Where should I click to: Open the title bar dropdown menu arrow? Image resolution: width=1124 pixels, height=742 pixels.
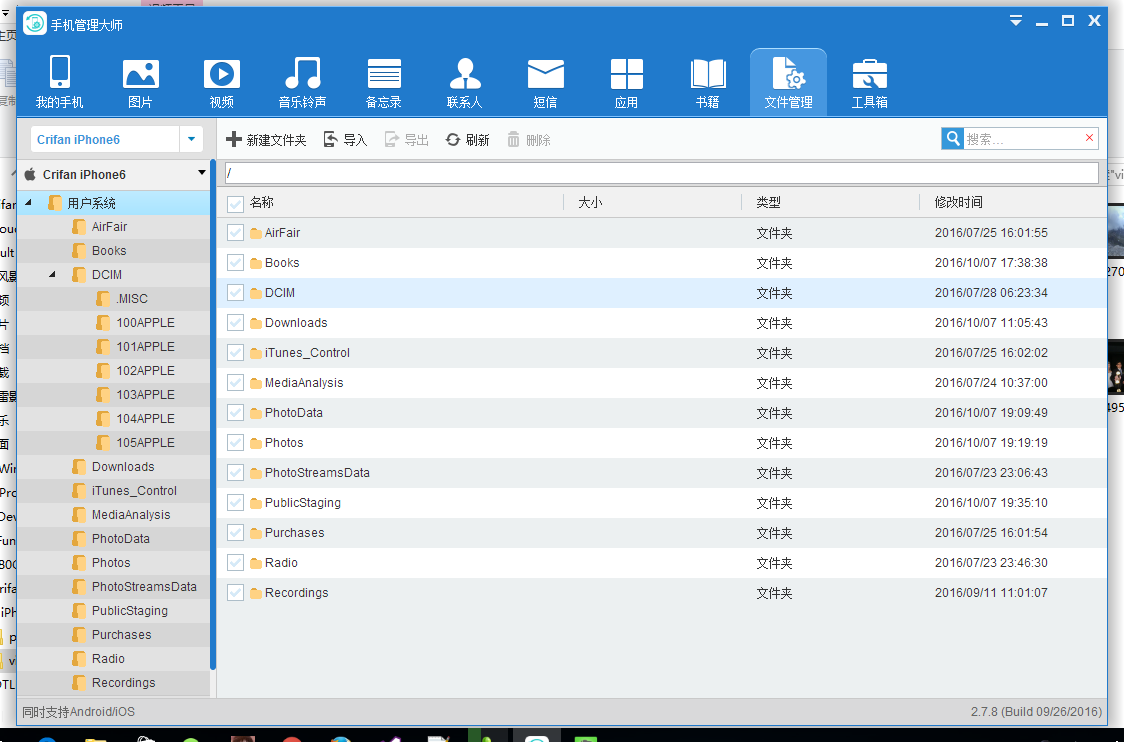[x=1016, y=21]
